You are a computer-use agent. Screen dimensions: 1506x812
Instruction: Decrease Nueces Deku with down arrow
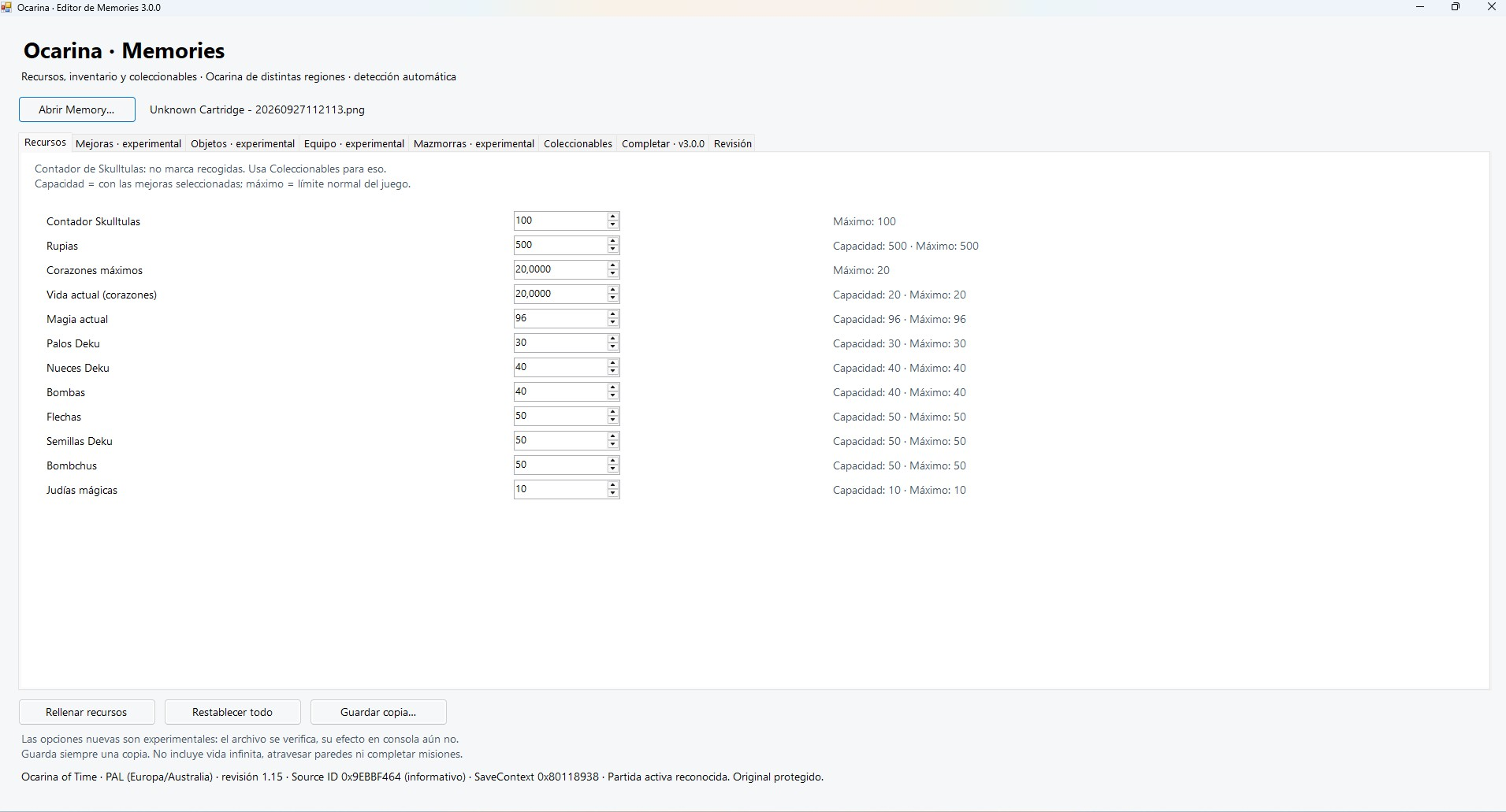tap(613, 372)
